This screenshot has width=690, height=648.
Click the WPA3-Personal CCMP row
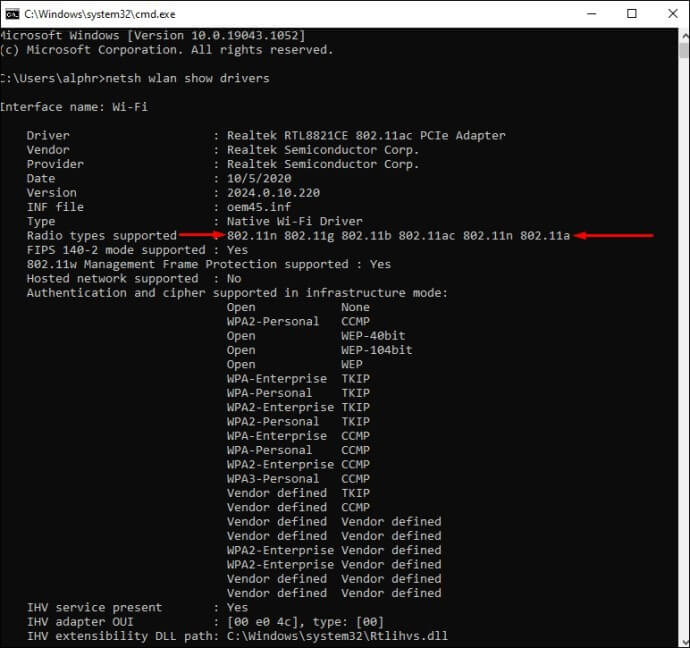[298, 479]
